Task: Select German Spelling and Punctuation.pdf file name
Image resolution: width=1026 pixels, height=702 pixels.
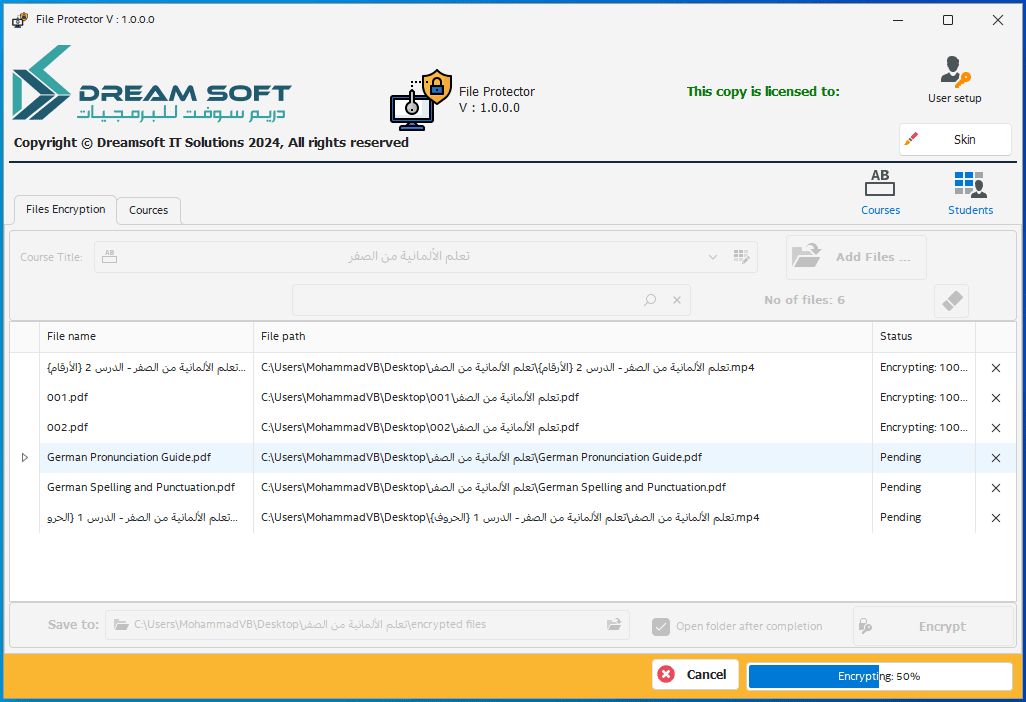Action: tap(146, 487)
